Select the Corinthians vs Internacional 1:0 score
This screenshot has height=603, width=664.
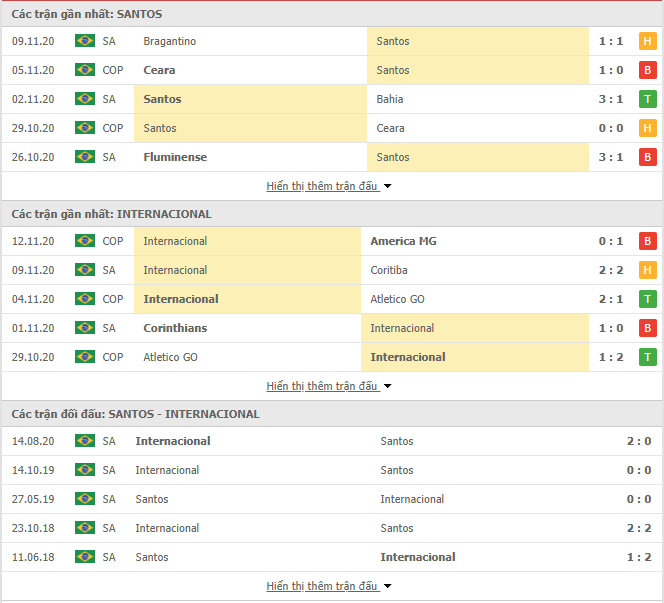(x=611, y=328)
